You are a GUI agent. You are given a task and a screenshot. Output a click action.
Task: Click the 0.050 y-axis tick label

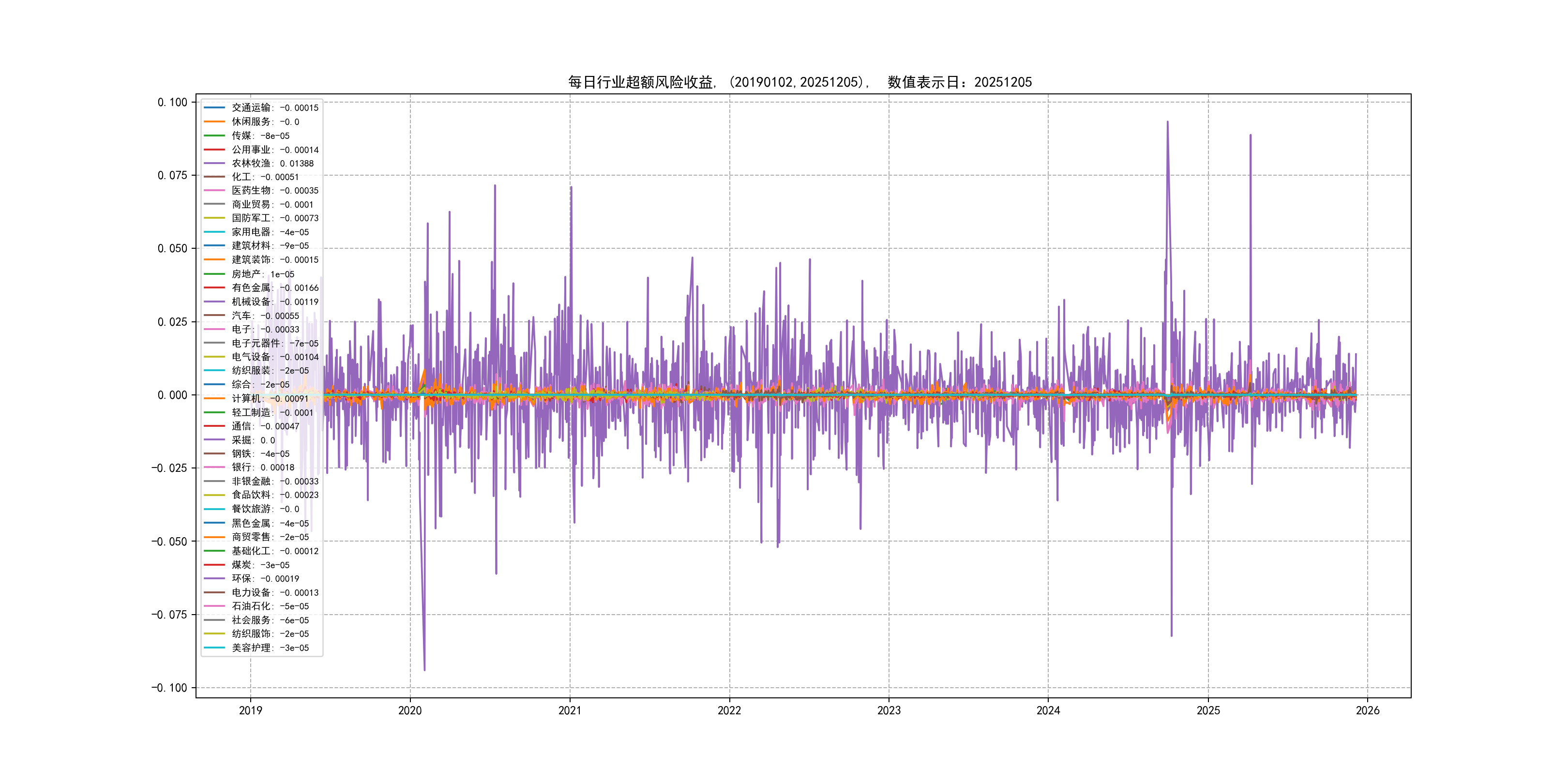(172, 248)
